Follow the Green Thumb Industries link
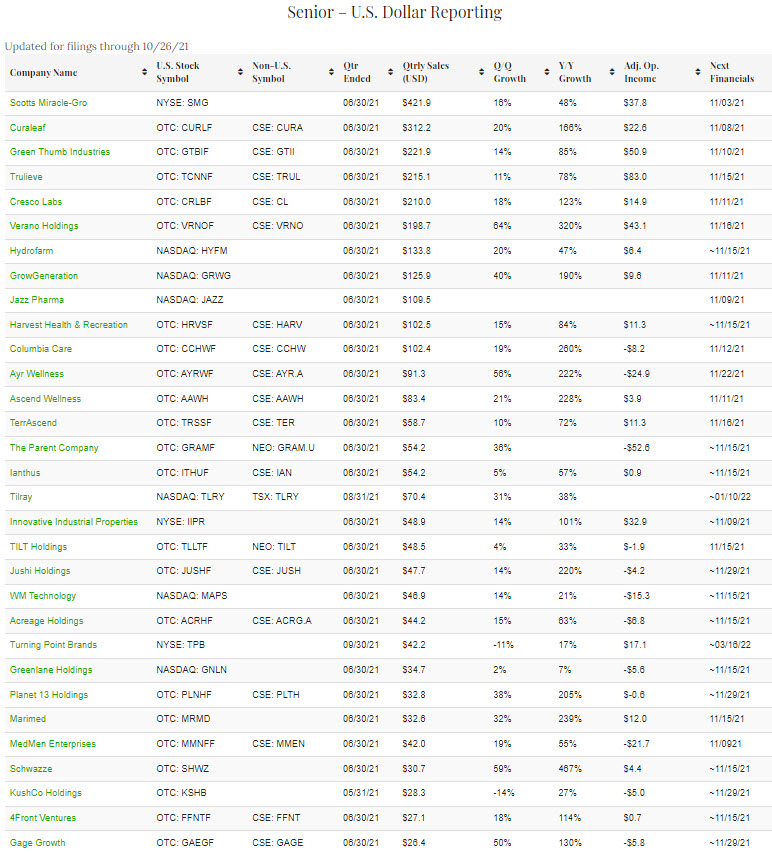The width and height of the screenshot is (772, 853). pos(60,152)
